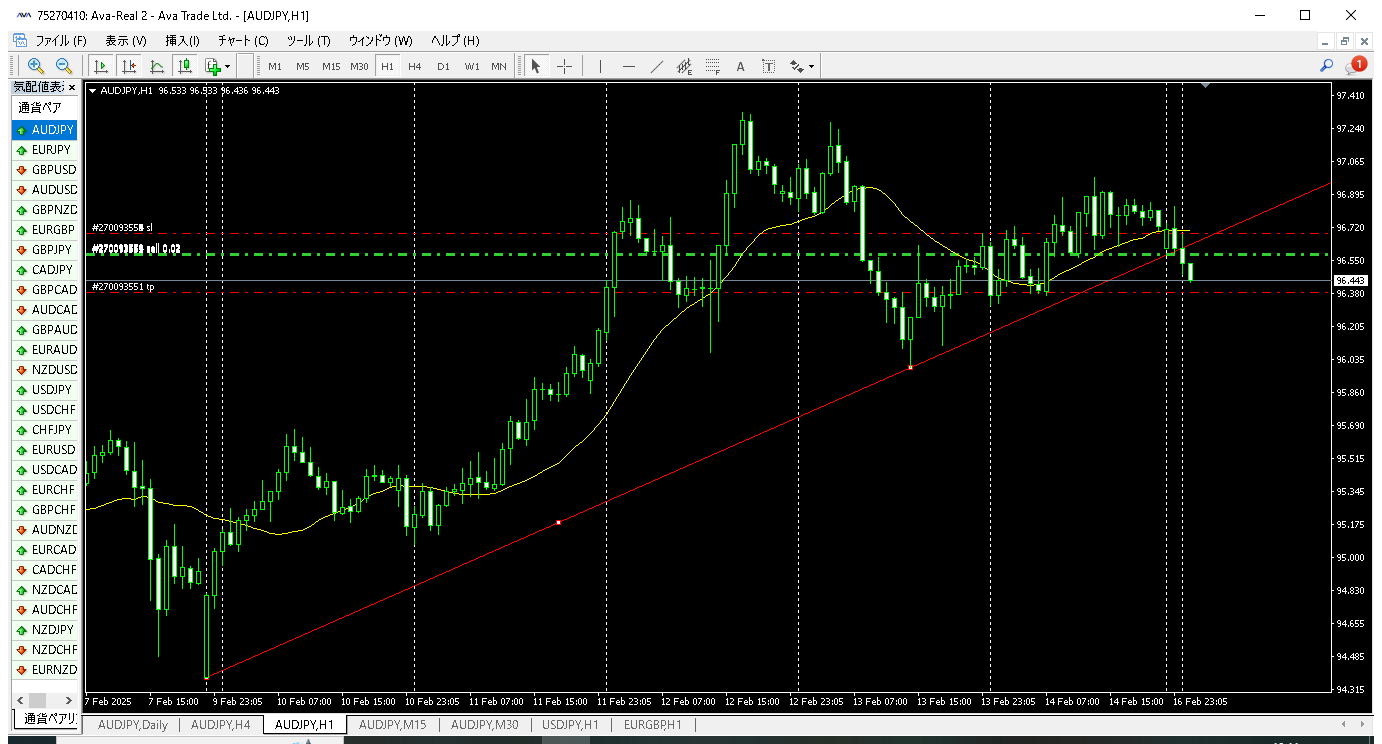Switch to H4 timeframe
The height and width of the screenshot is (744, 1382).
[x=415, y=67]
